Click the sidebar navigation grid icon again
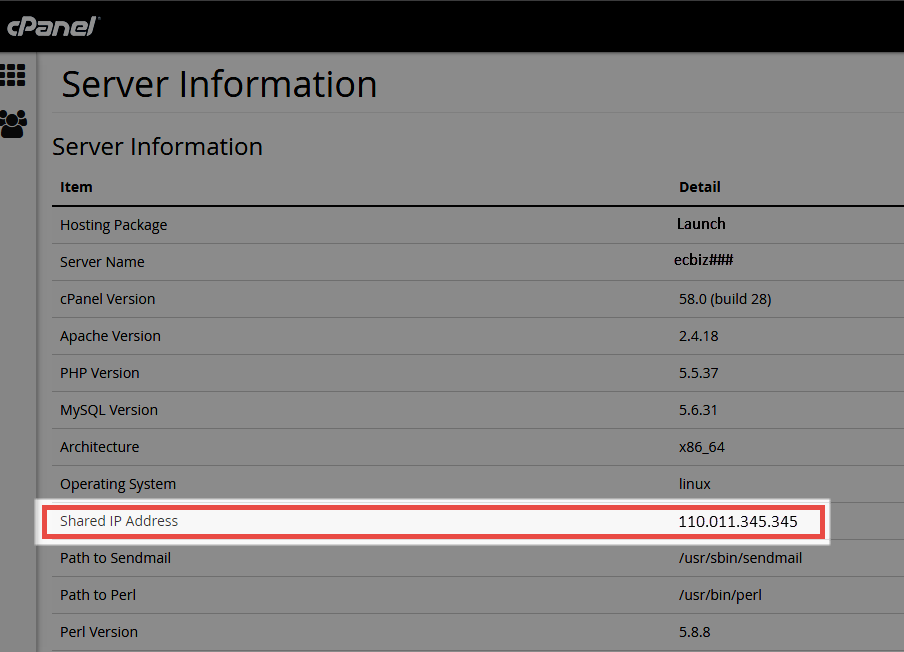The image size is (904, 652). tap(14, 76)
